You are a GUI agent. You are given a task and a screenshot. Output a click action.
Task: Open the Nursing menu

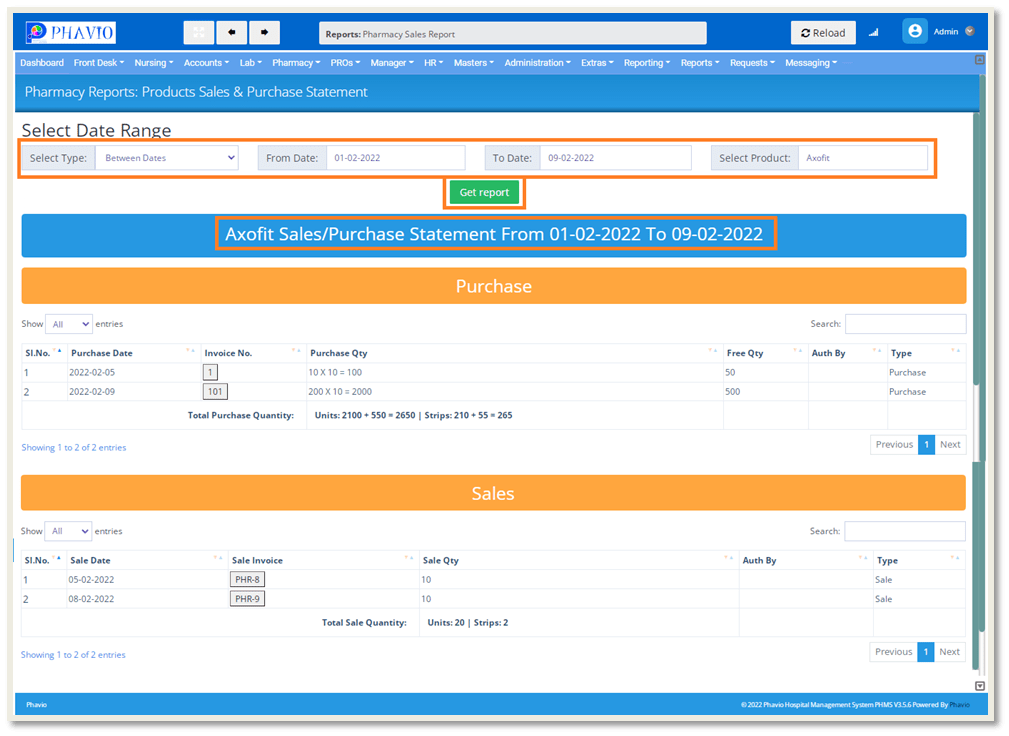pos(154,62)
